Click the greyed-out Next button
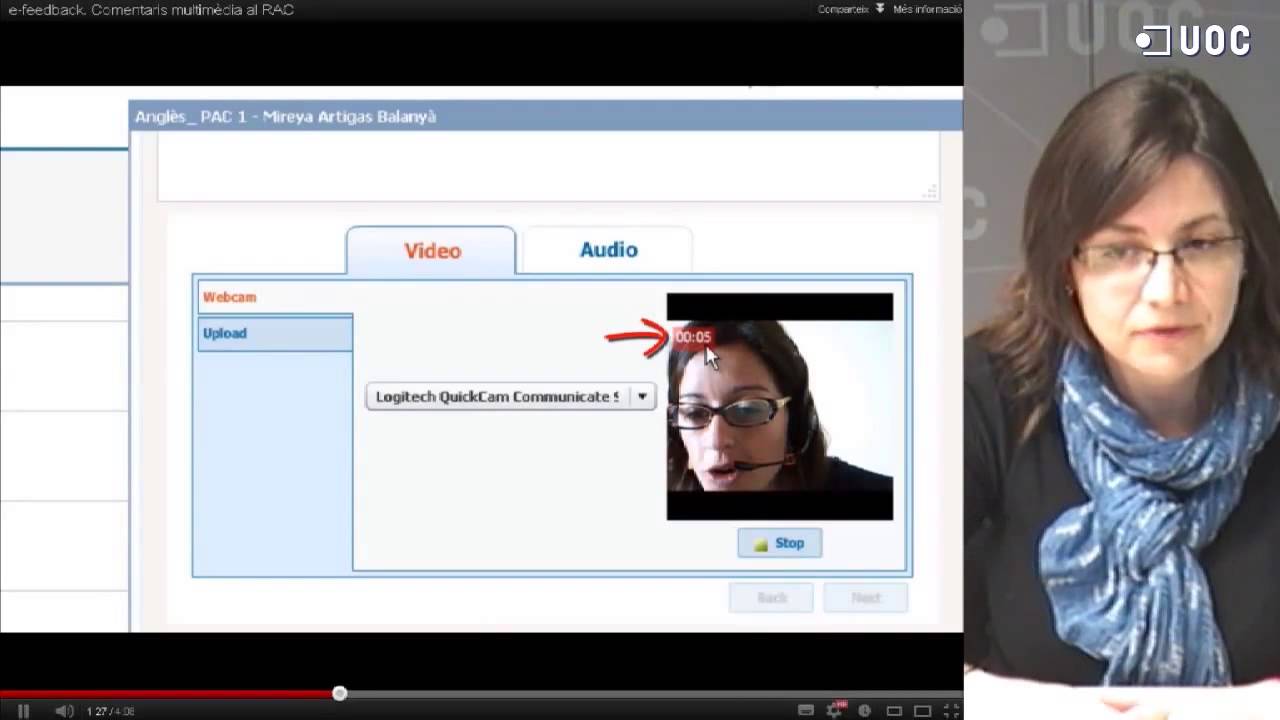The height and width of the screenshot is (720, 1280). pos(866,598)
